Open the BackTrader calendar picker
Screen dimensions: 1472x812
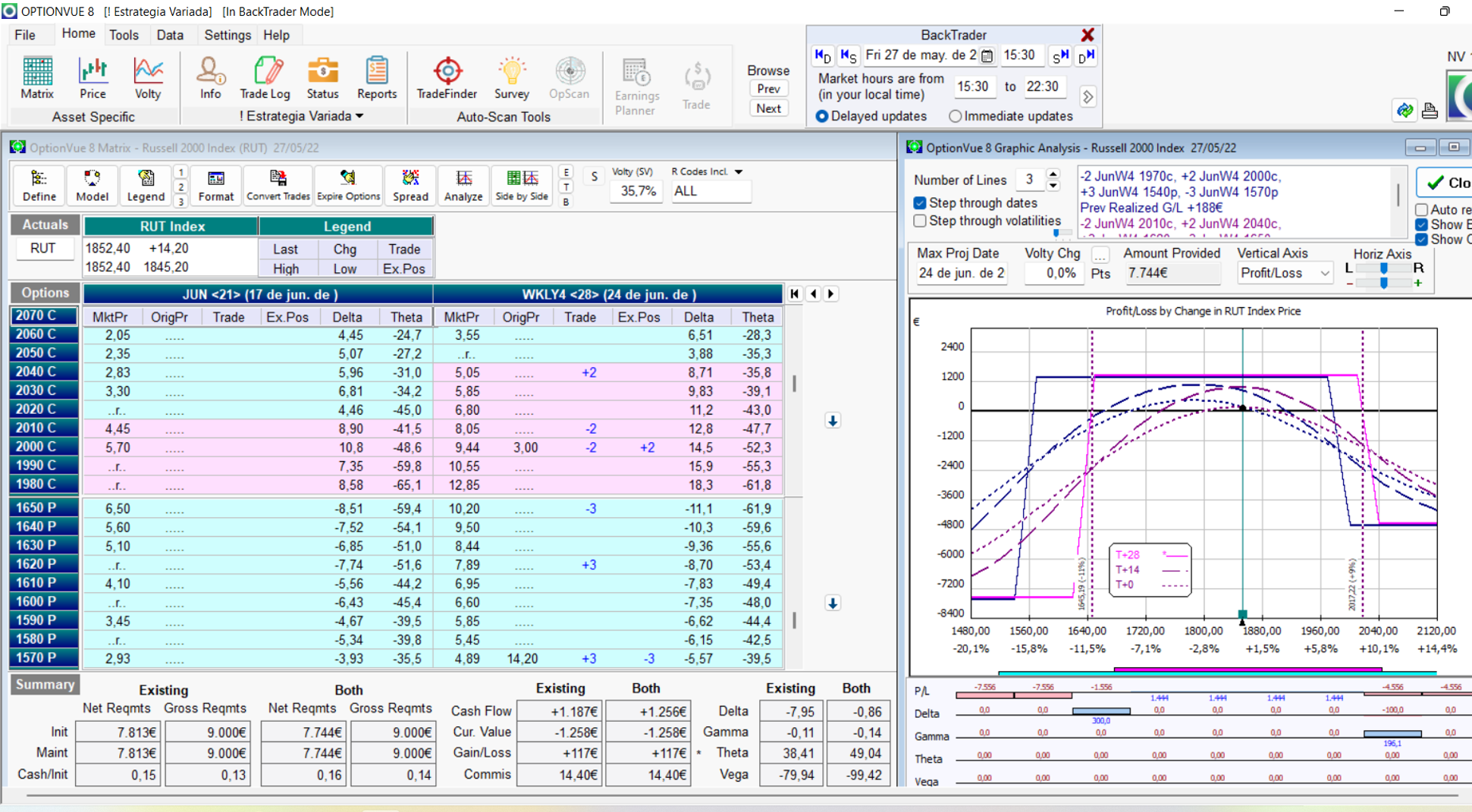(x=987, y=55)
